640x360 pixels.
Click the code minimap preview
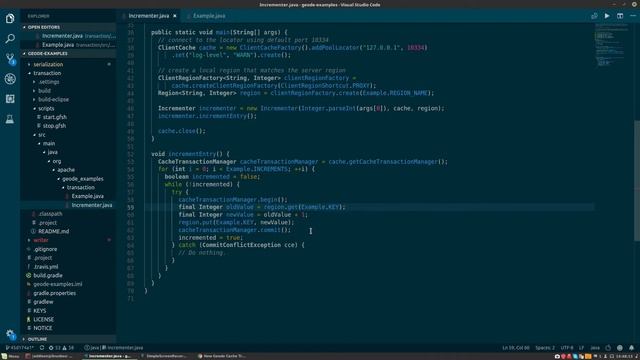(x=611, y=45)
